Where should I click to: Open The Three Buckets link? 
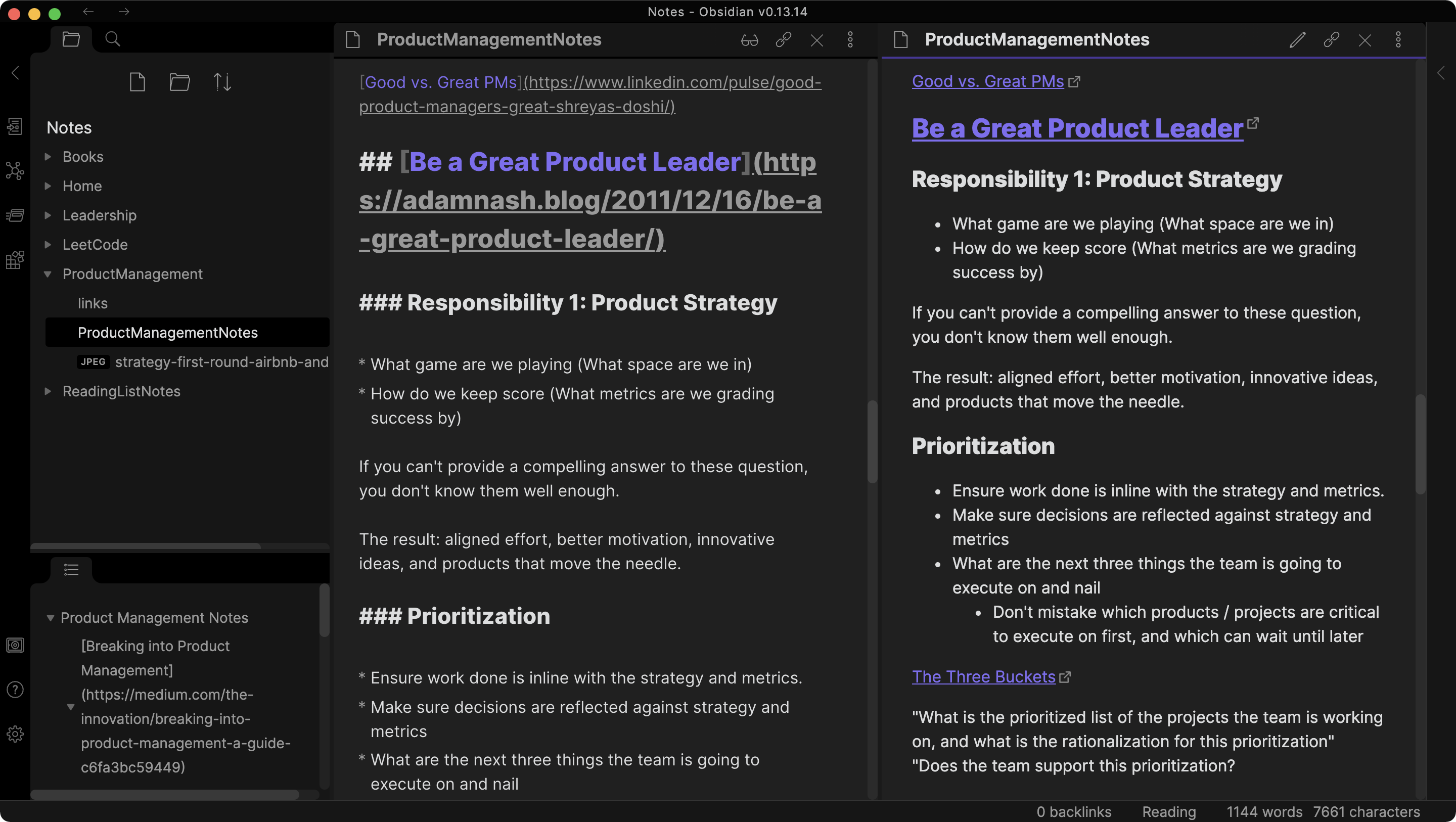983,677
